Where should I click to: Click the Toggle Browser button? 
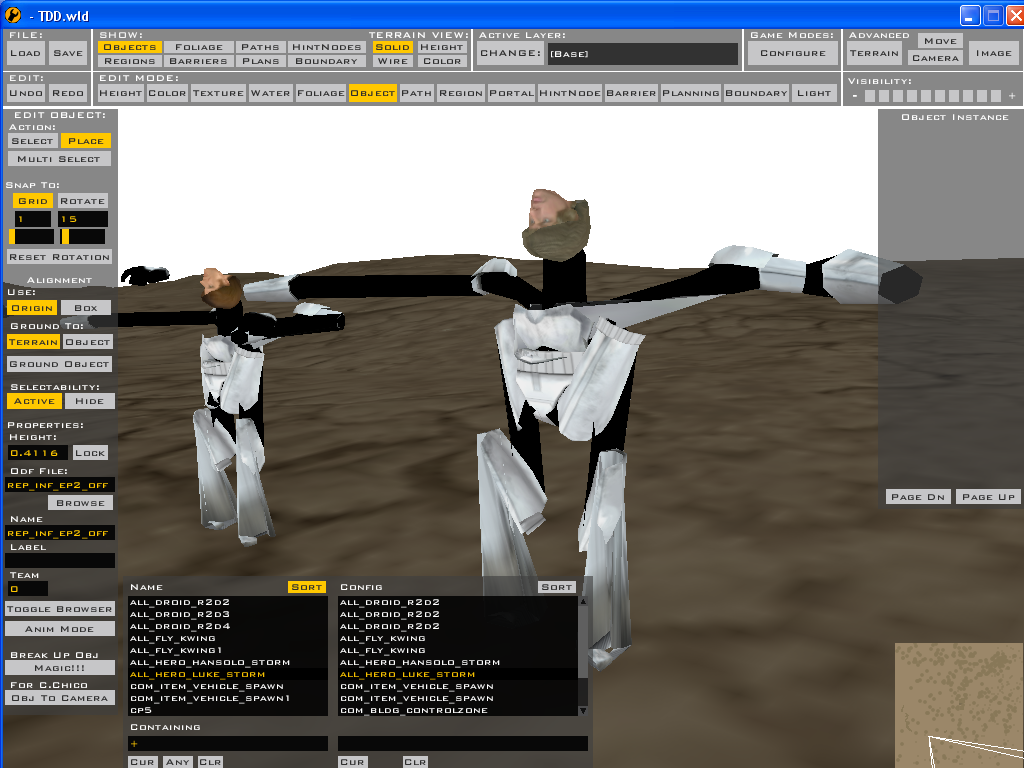pos(59,609)
